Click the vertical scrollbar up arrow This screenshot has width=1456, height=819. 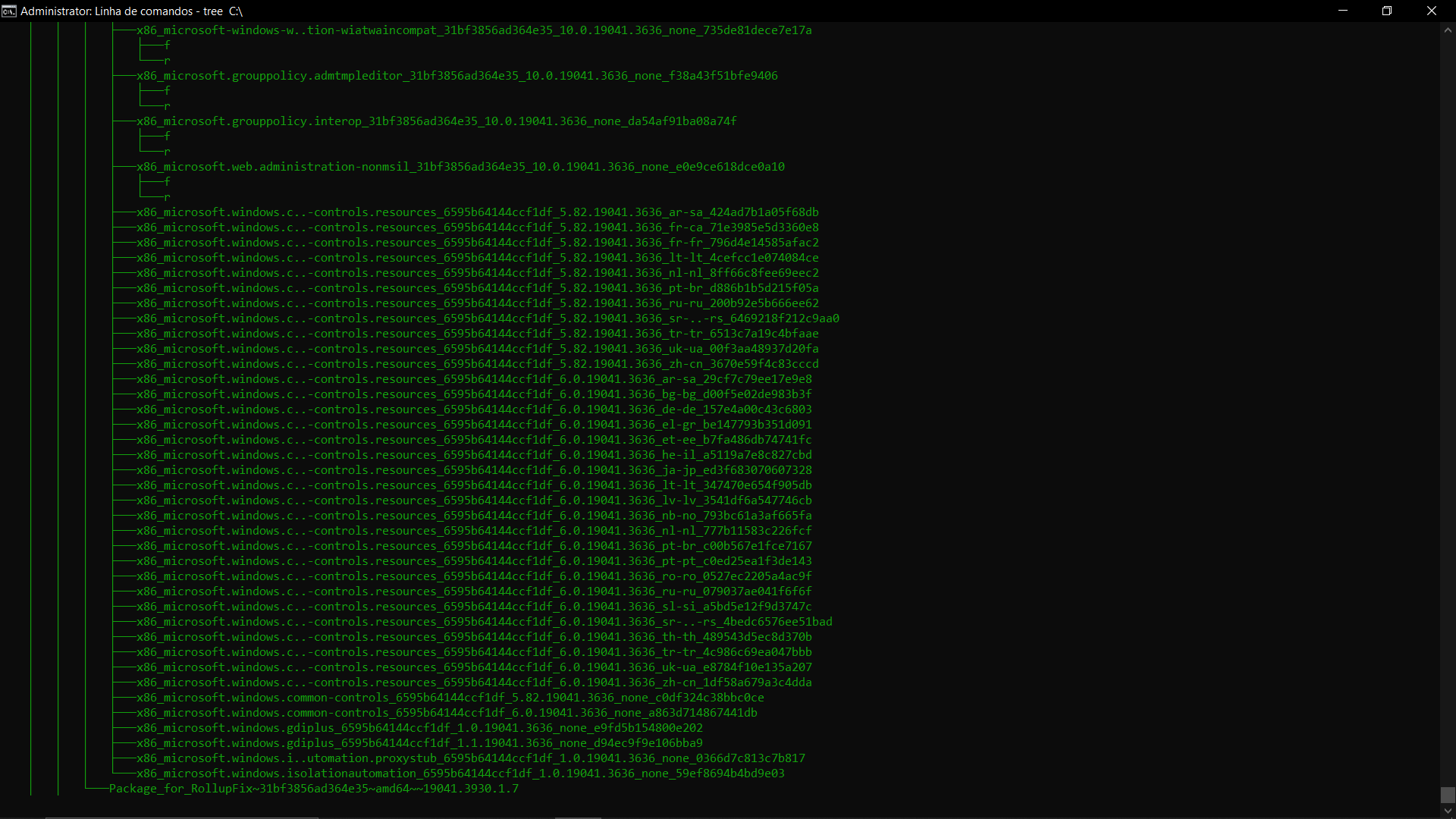click(x=1448, y=30)
